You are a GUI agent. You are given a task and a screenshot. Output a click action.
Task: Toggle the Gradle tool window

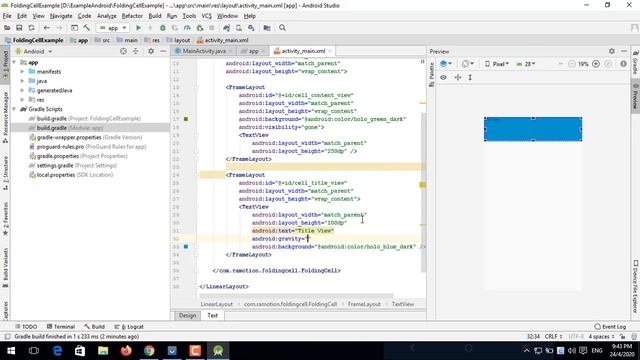tap(636, 62)
